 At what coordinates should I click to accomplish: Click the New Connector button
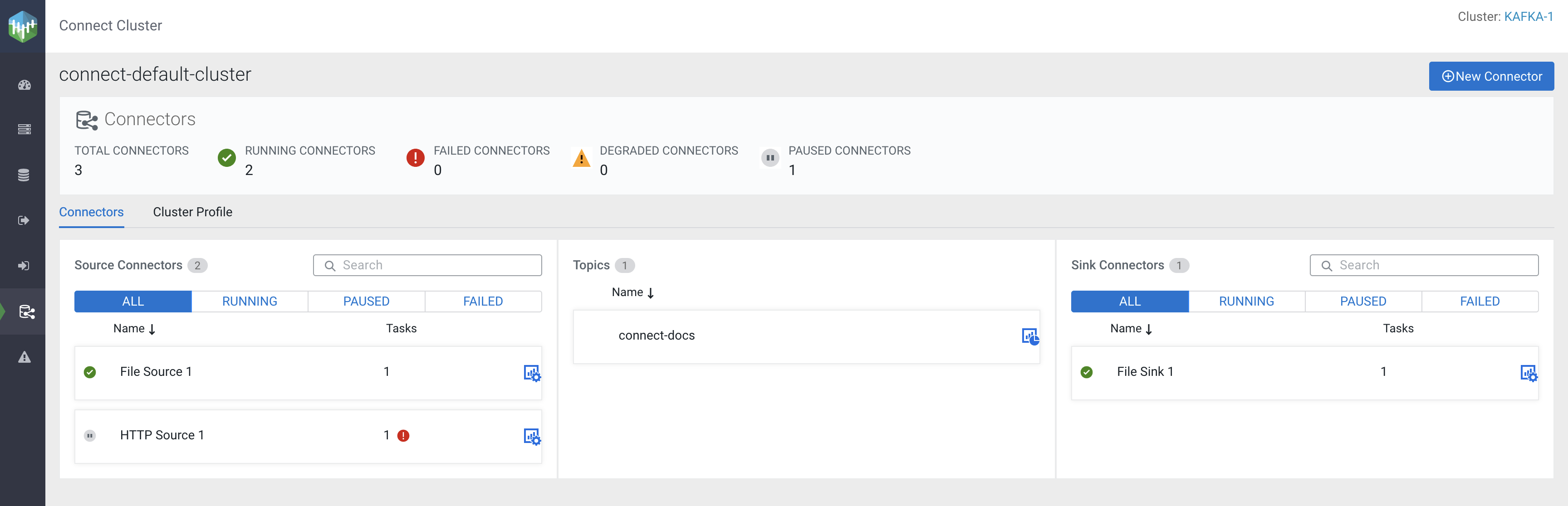tap(1491, 77)
